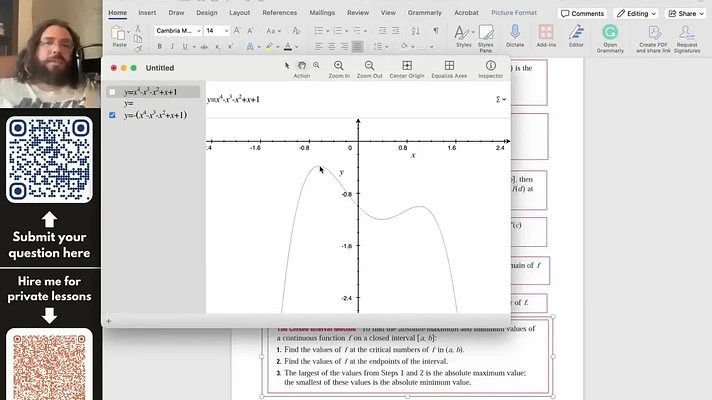Align text left

[x=319, y=46]
